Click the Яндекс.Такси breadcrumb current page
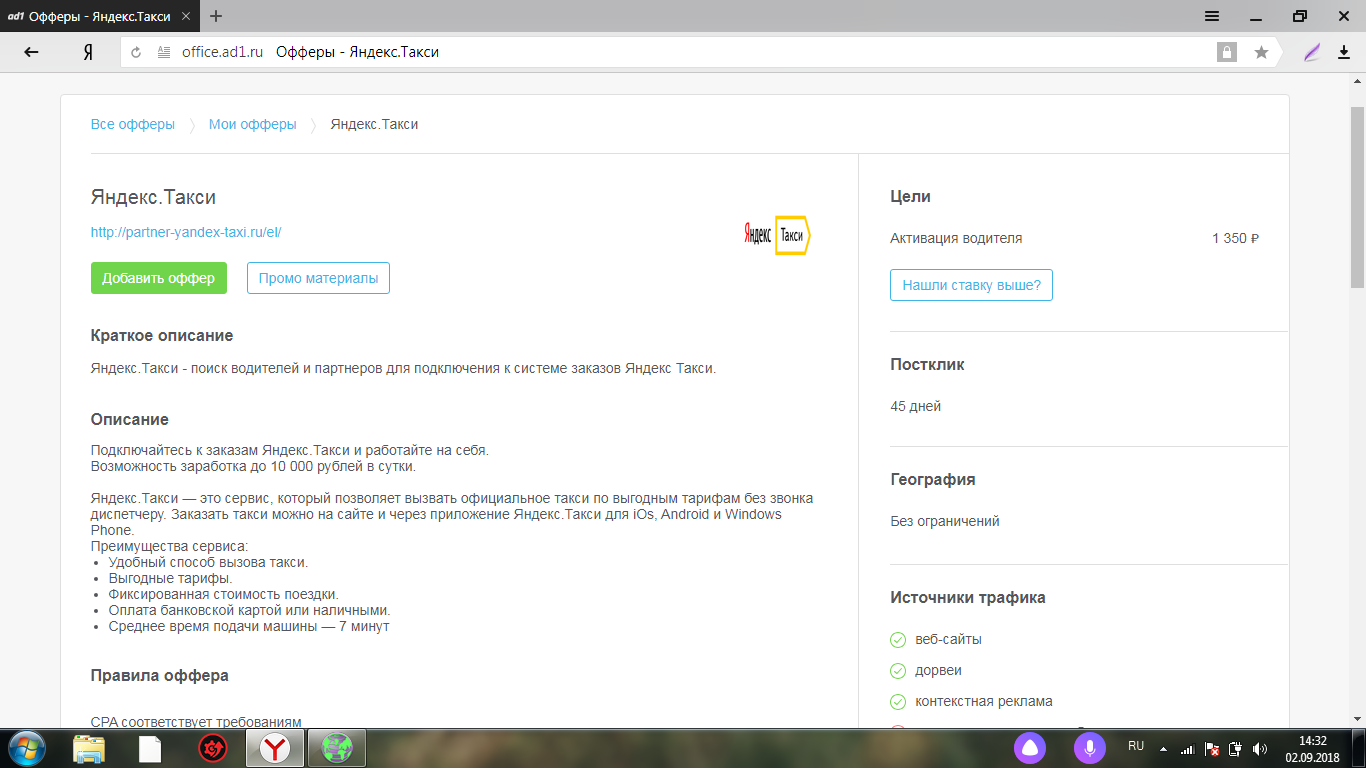This screenshot has height=768, width=1366. coord(374,125)
